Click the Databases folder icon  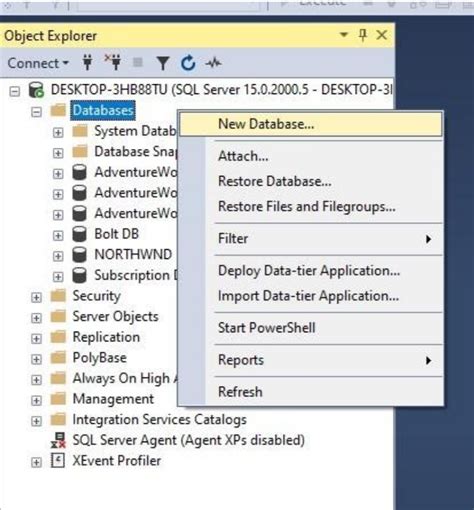point(58,110)
